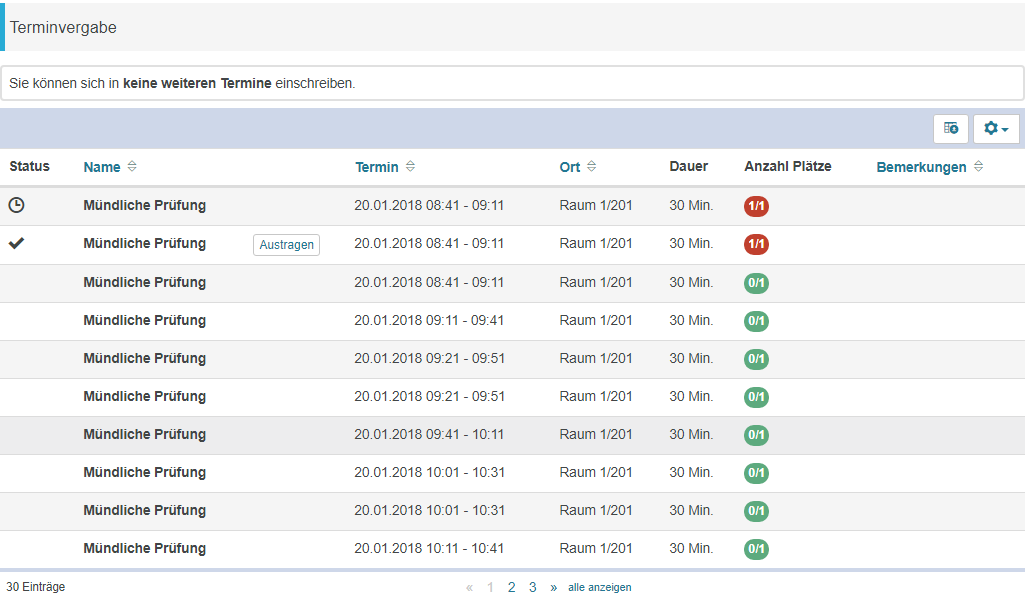Click sort arrows next to Name column

[x=132, y=167]
